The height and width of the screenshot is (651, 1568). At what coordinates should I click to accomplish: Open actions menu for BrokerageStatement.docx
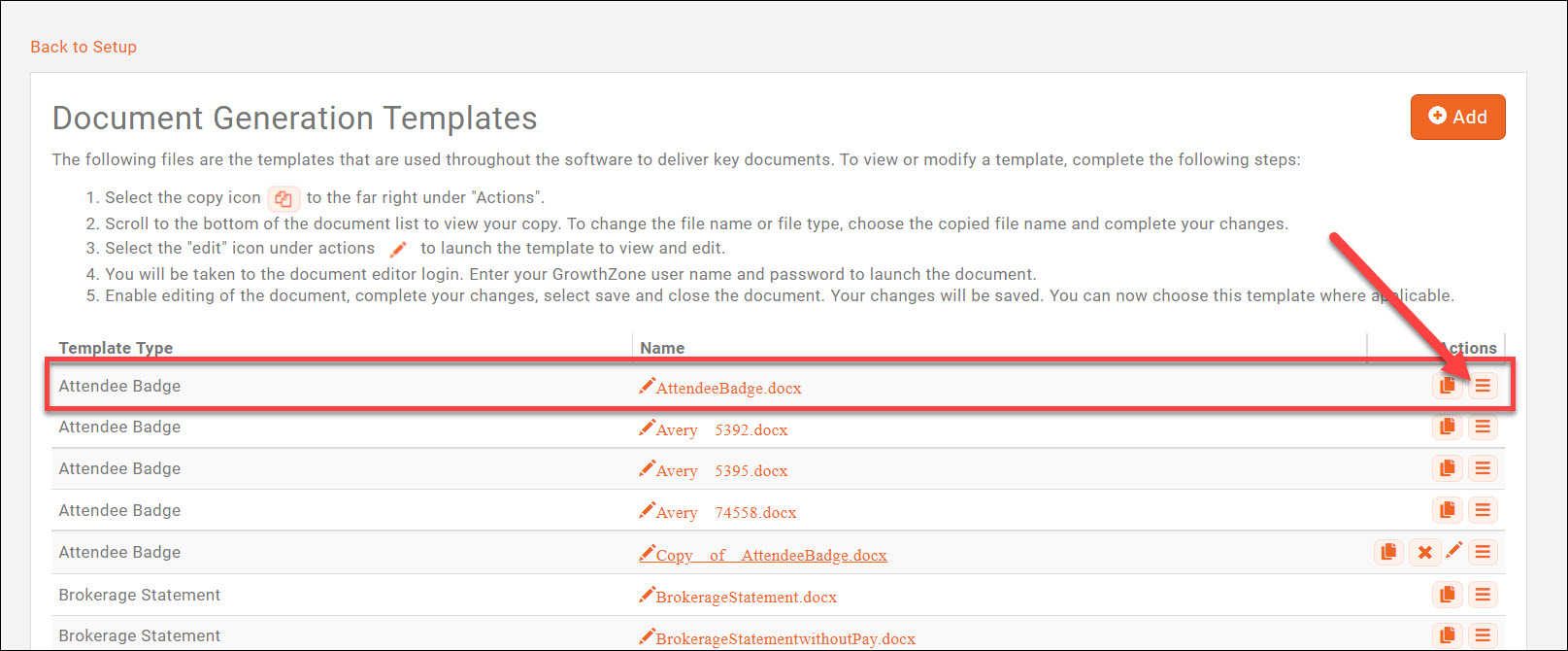[1483, 595]
